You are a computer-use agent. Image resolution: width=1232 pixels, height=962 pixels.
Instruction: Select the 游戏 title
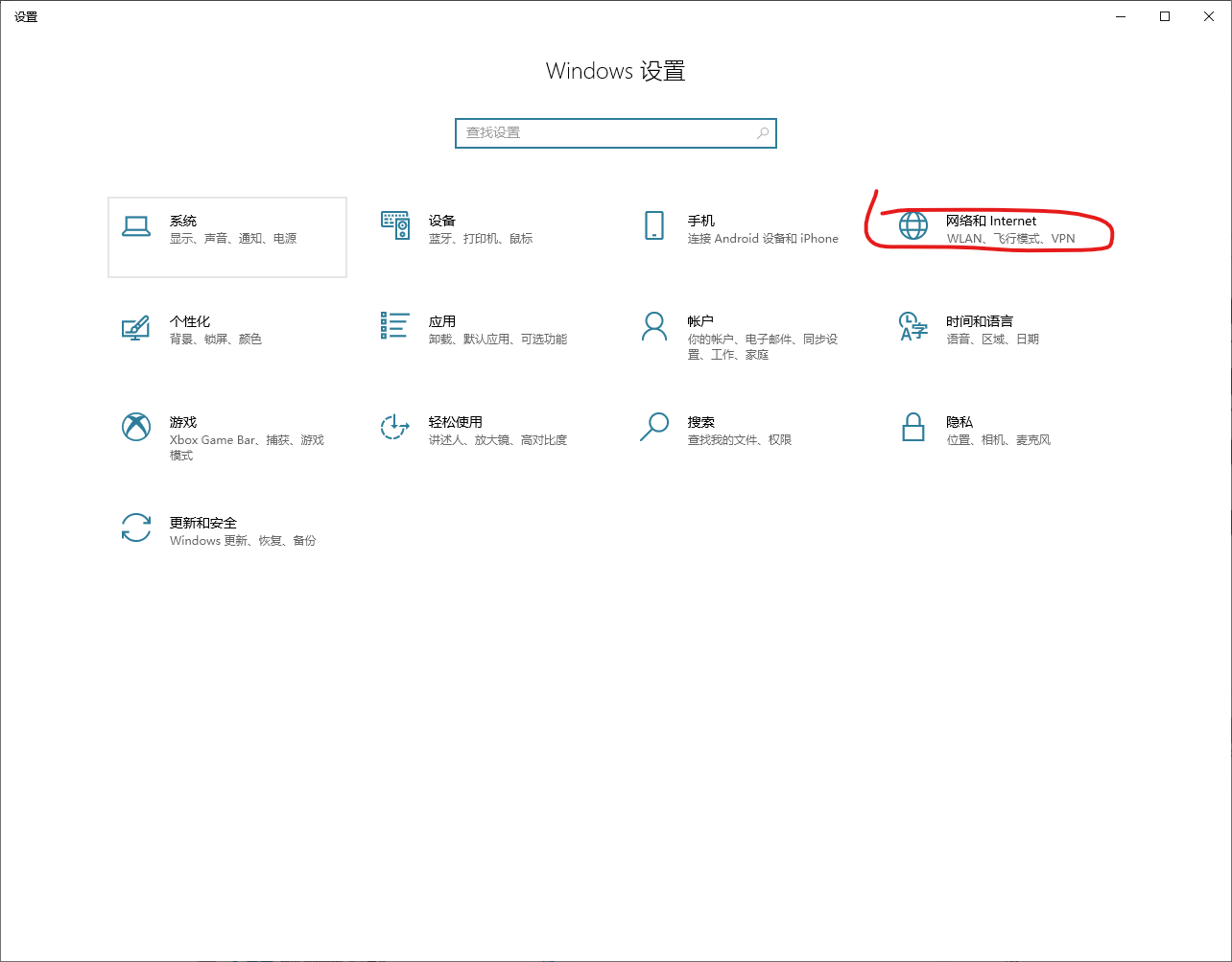(183, 422)
